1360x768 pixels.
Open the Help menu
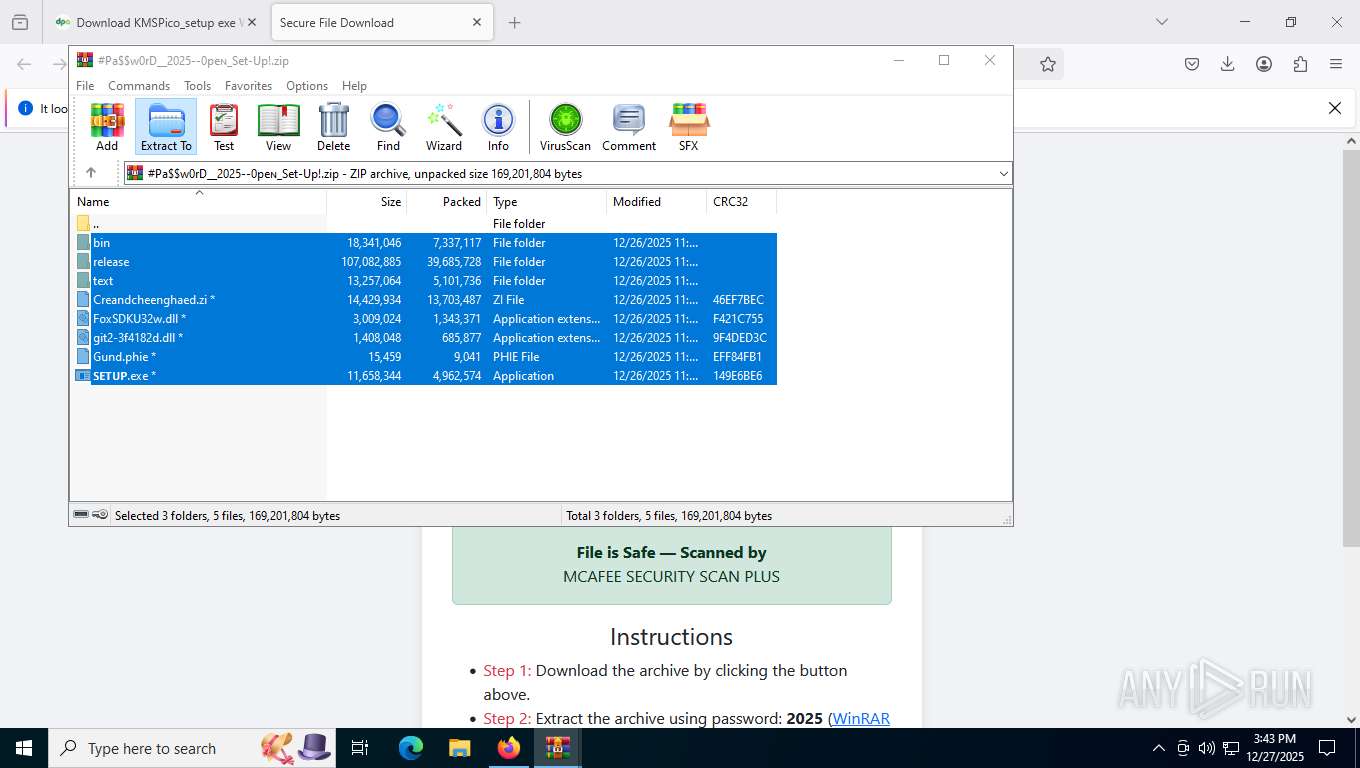pos(354,86)
